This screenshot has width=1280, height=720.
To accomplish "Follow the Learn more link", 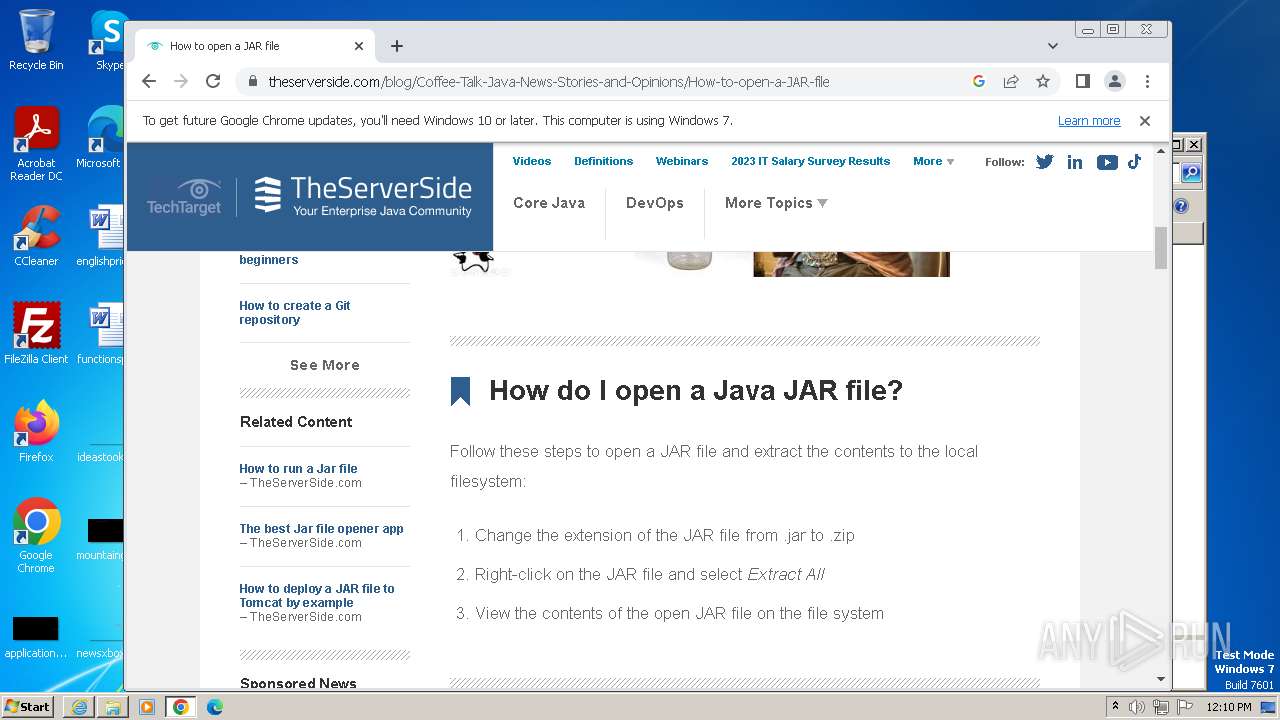I will pos(1089,121).
